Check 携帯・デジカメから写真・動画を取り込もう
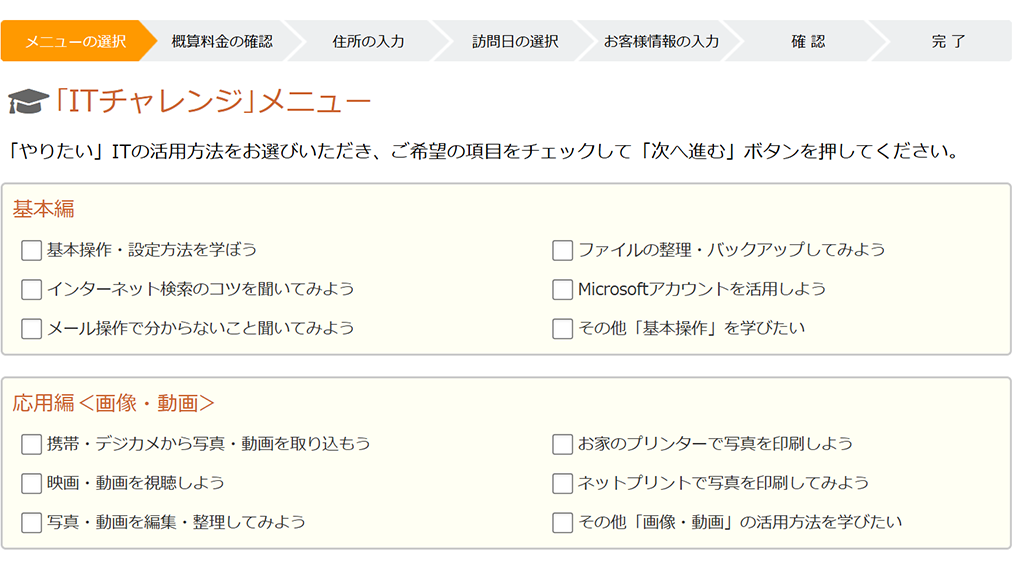 pos(31,444)
